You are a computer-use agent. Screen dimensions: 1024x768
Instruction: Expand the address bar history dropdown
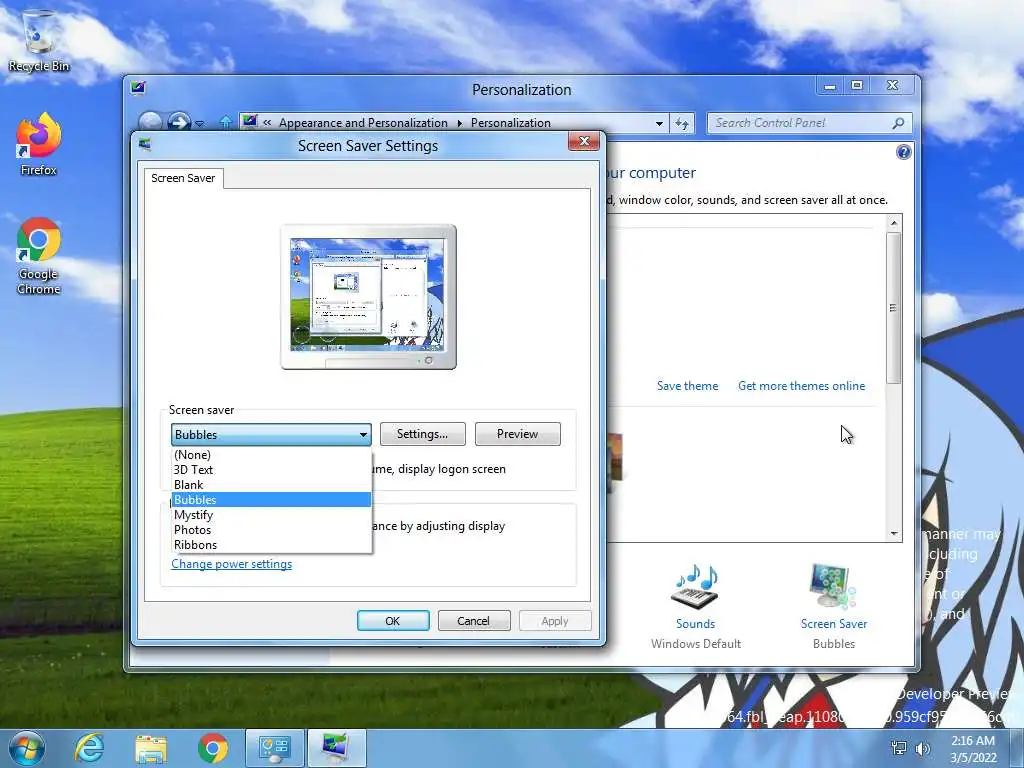tap(660, 123)
